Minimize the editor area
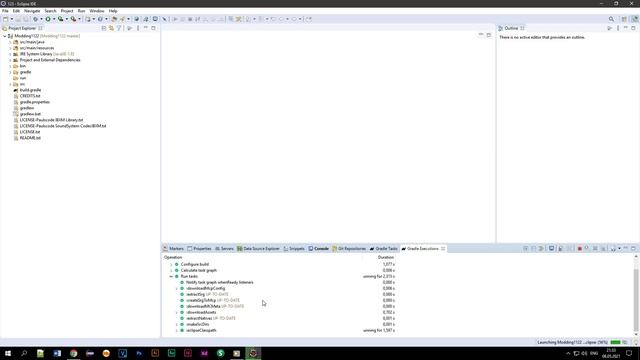 [x=481, y=35]
